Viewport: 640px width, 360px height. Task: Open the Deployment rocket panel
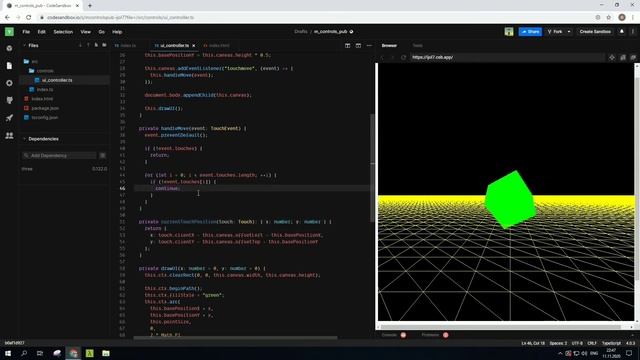pyautogui.click(x=9, y=118)
